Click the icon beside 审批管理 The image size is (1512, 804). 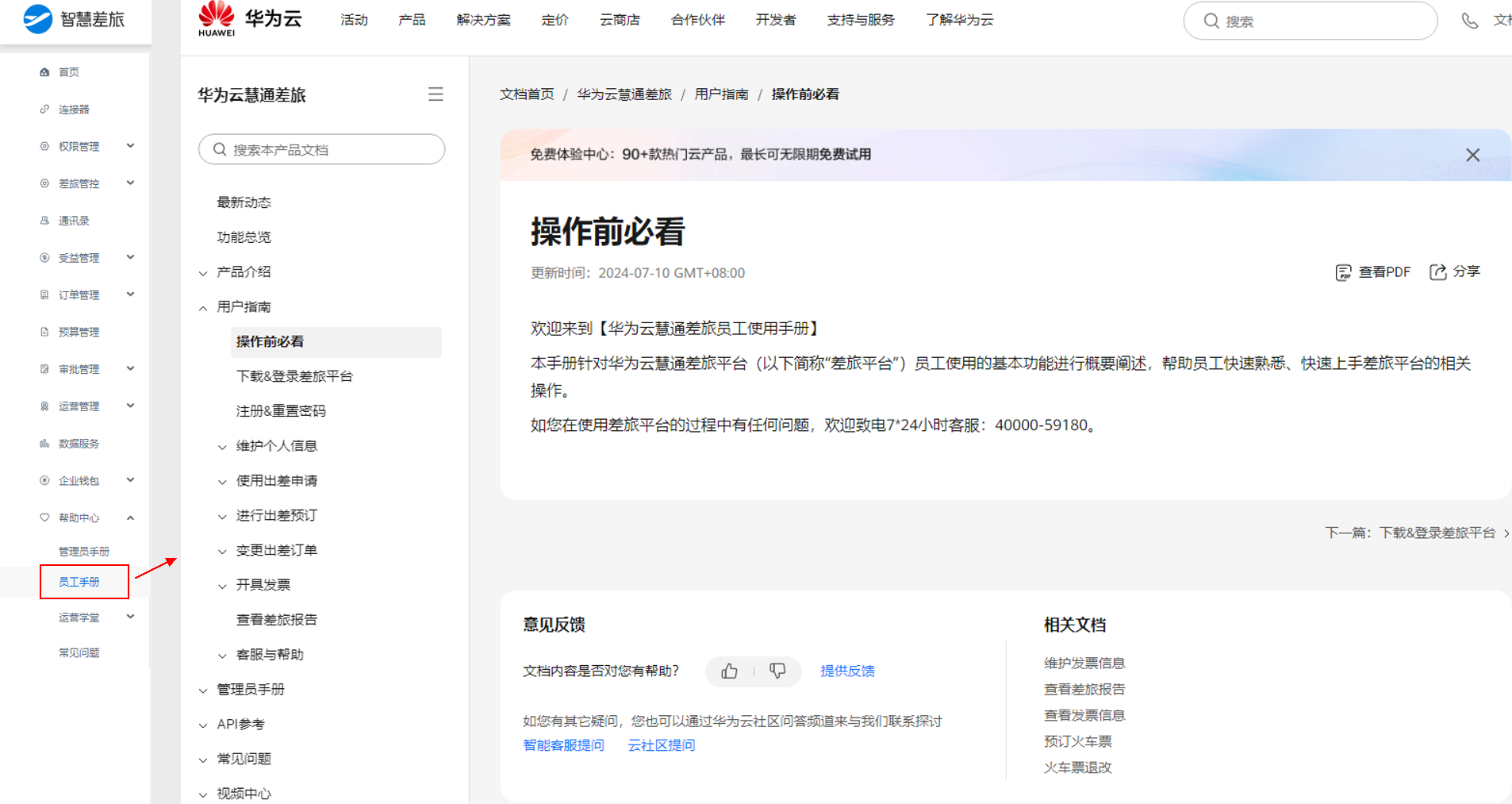pyautogui.click(x=44, y=369)
